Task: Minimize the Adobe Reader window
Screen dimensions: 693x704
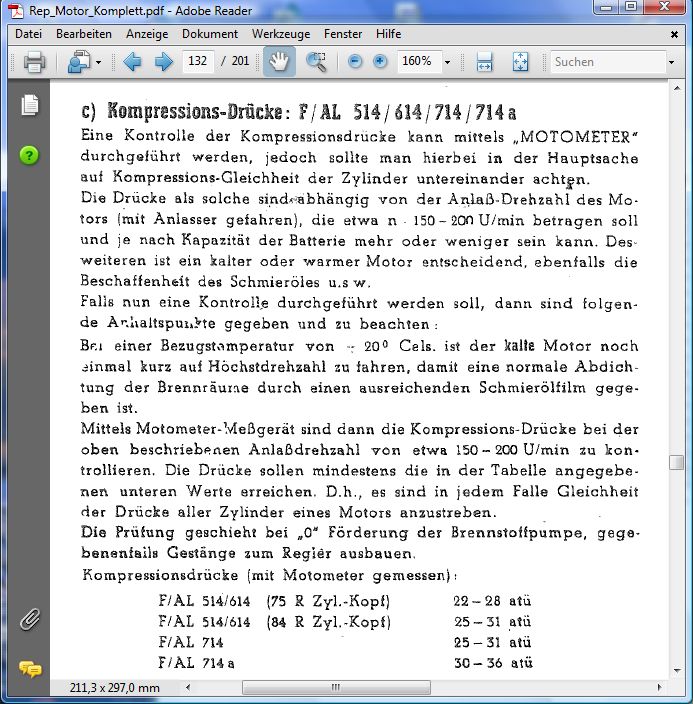Action: pyautogui.click(x=606, y=7)
